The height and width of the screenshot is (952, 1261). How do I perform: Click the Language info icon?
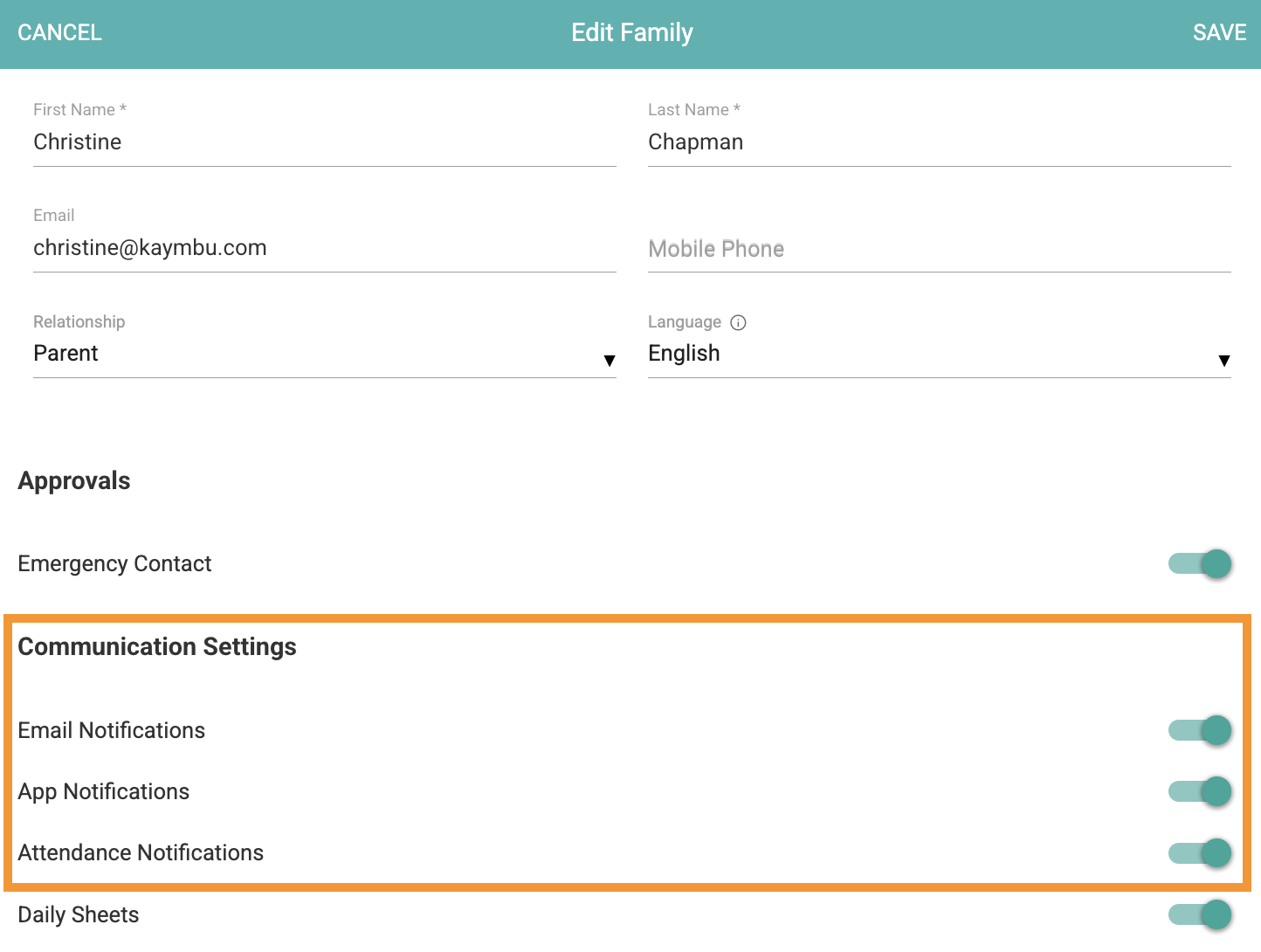point(738,322)
